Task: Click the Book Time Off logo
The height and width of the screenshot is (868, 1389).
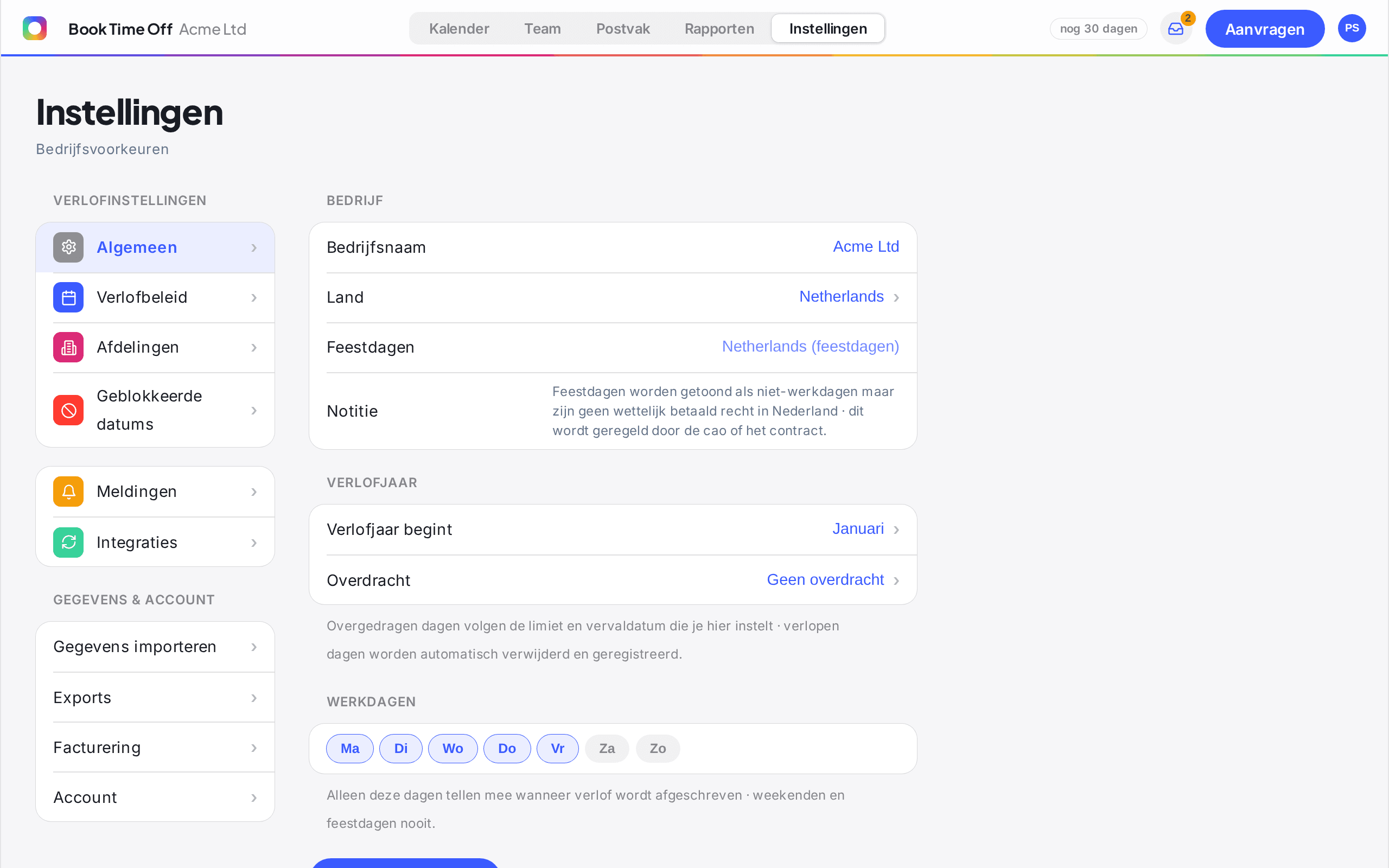Action: pyautogui.click(x=34, y=28)
